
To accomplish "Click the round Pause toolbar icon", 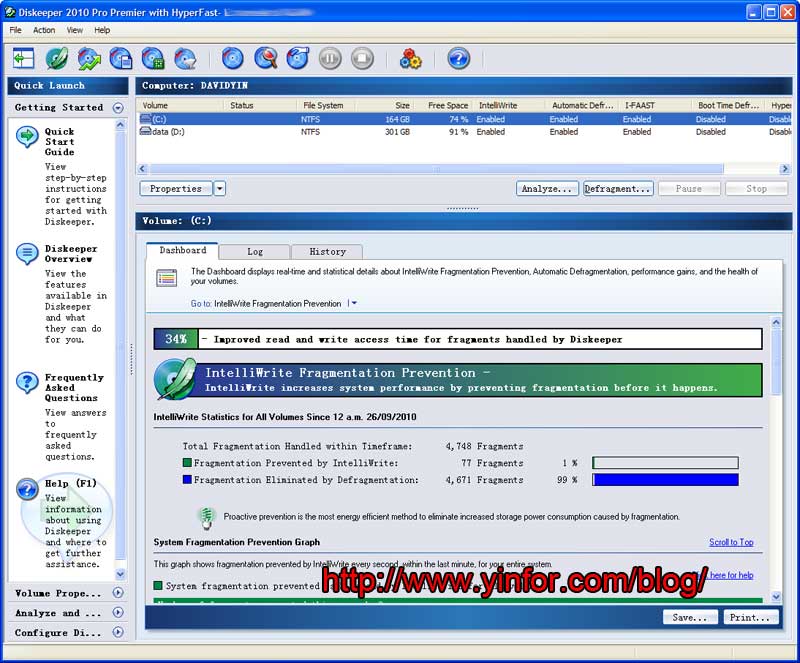I will [x=330, y=59].
